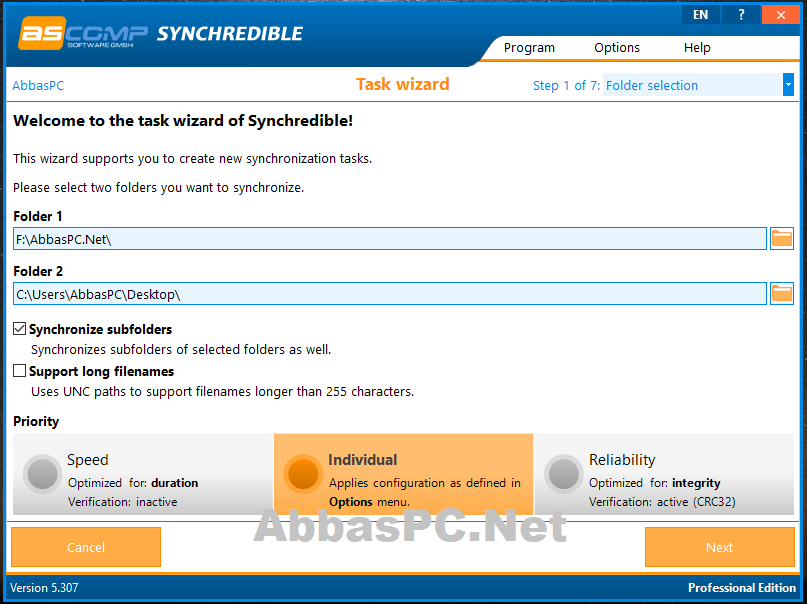This screenshot has width=807, height=604.
Task: Enable Support long filenames checkbox
Action: coord(20,371)
